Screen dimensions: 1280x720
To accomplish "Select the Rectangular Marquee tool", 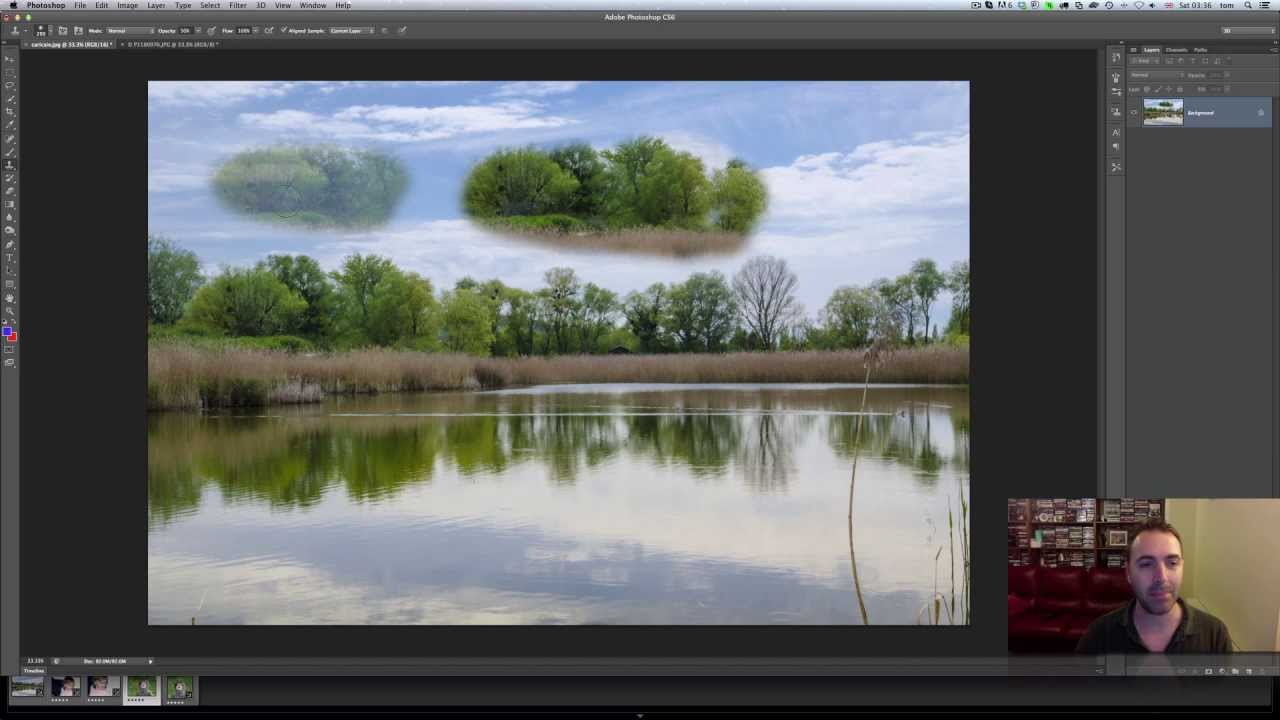I will pos(10,72).
